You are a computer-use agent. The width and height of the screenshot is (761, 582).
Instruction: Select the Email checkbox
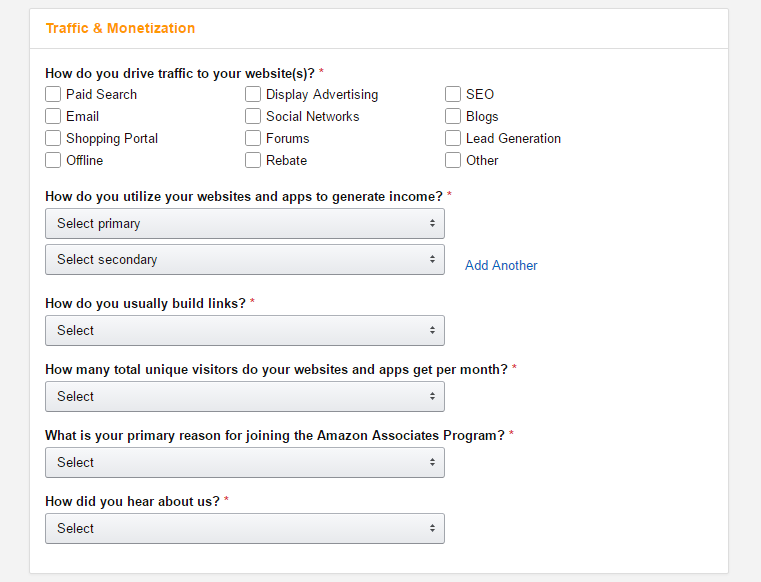pyautogui.click(x=53, y=116)
